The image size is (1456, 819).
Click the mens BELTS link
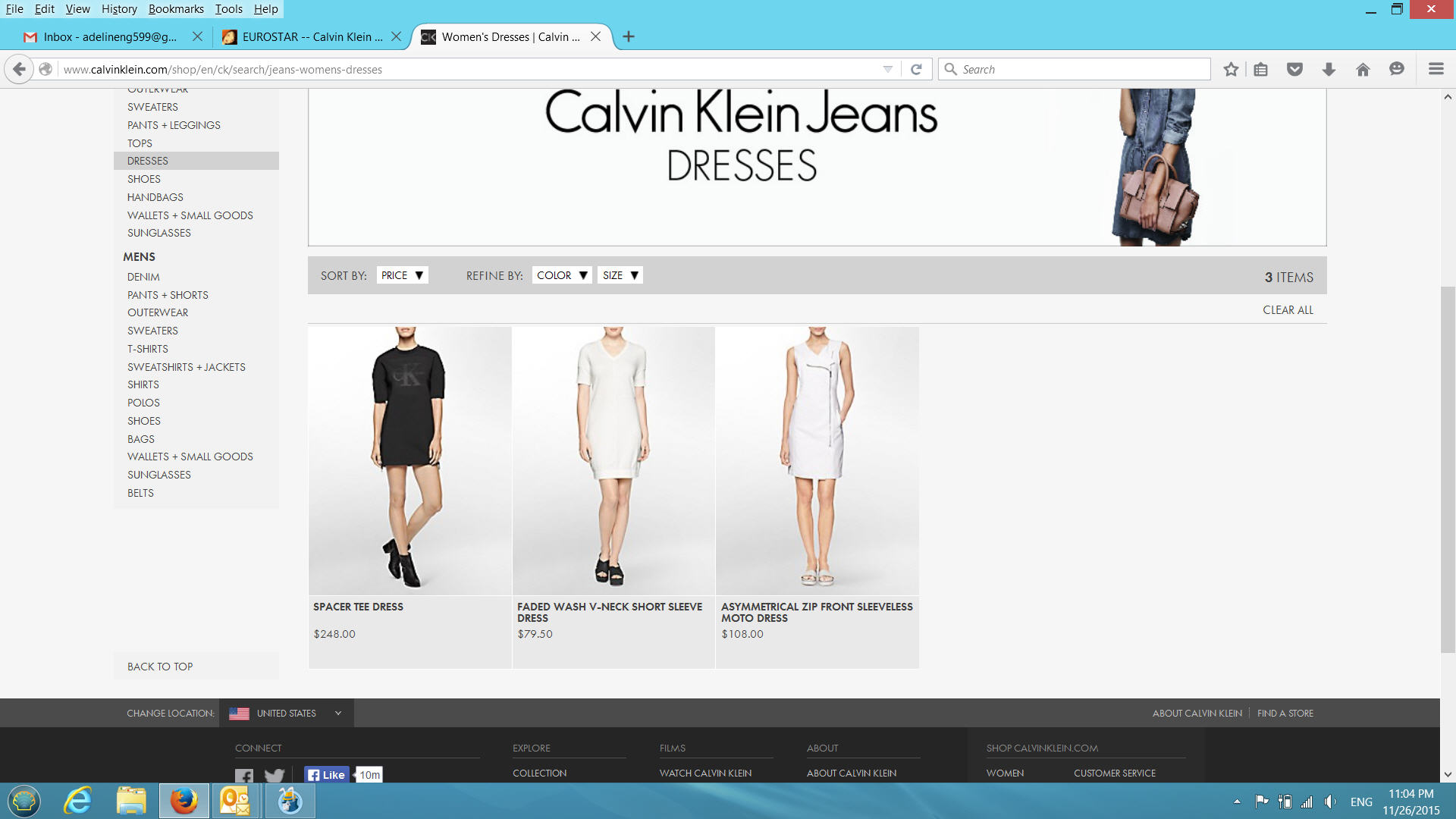tap(140, 493)
